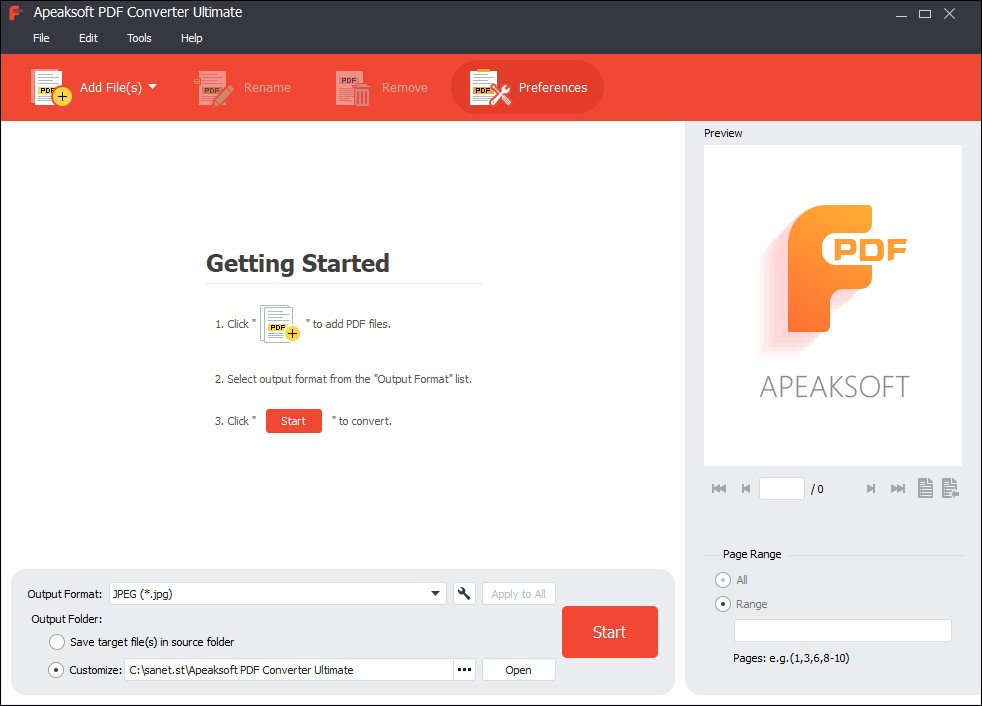
Task: Expand the Output Format dropdown
Action: click(x=436, y=593)
